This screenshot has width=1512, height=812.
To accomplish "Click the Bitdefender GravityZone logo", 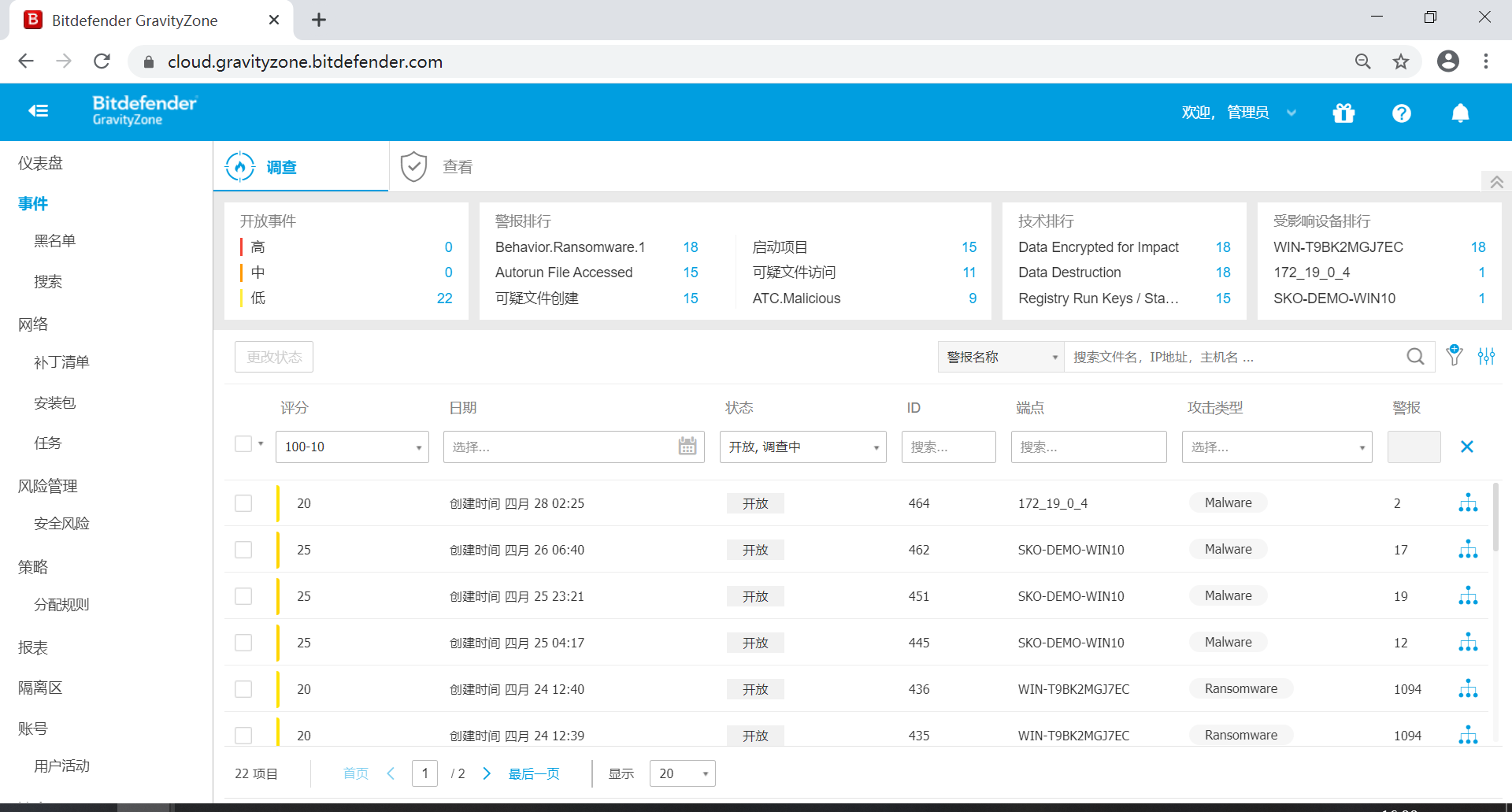I will click(145, 110).
